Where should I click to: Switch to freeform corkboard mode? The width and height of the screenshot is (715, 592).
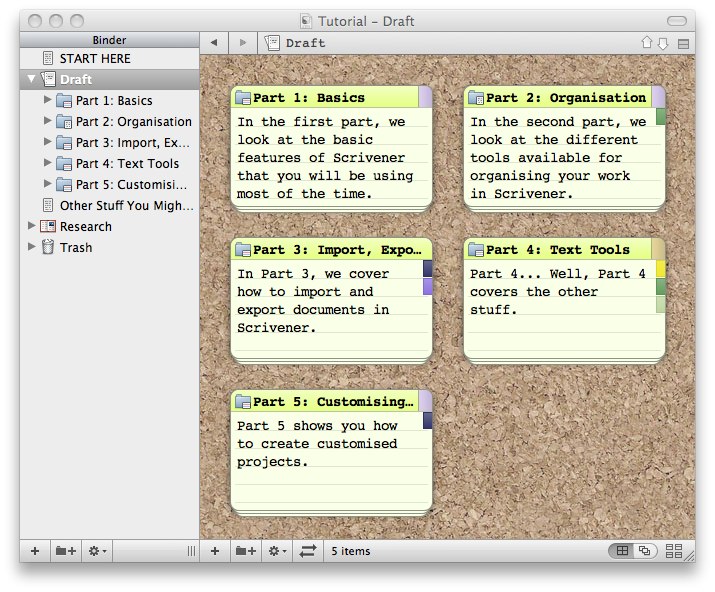(x=645, y=550)
